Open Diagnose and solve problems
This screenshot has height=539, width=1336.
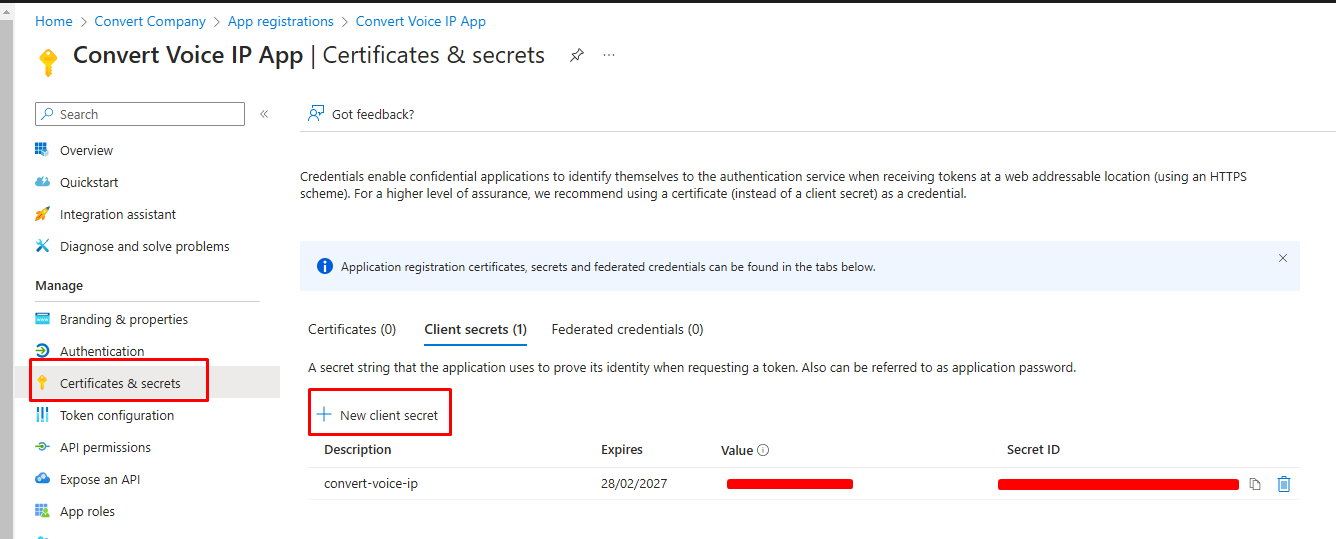[145, 246]
